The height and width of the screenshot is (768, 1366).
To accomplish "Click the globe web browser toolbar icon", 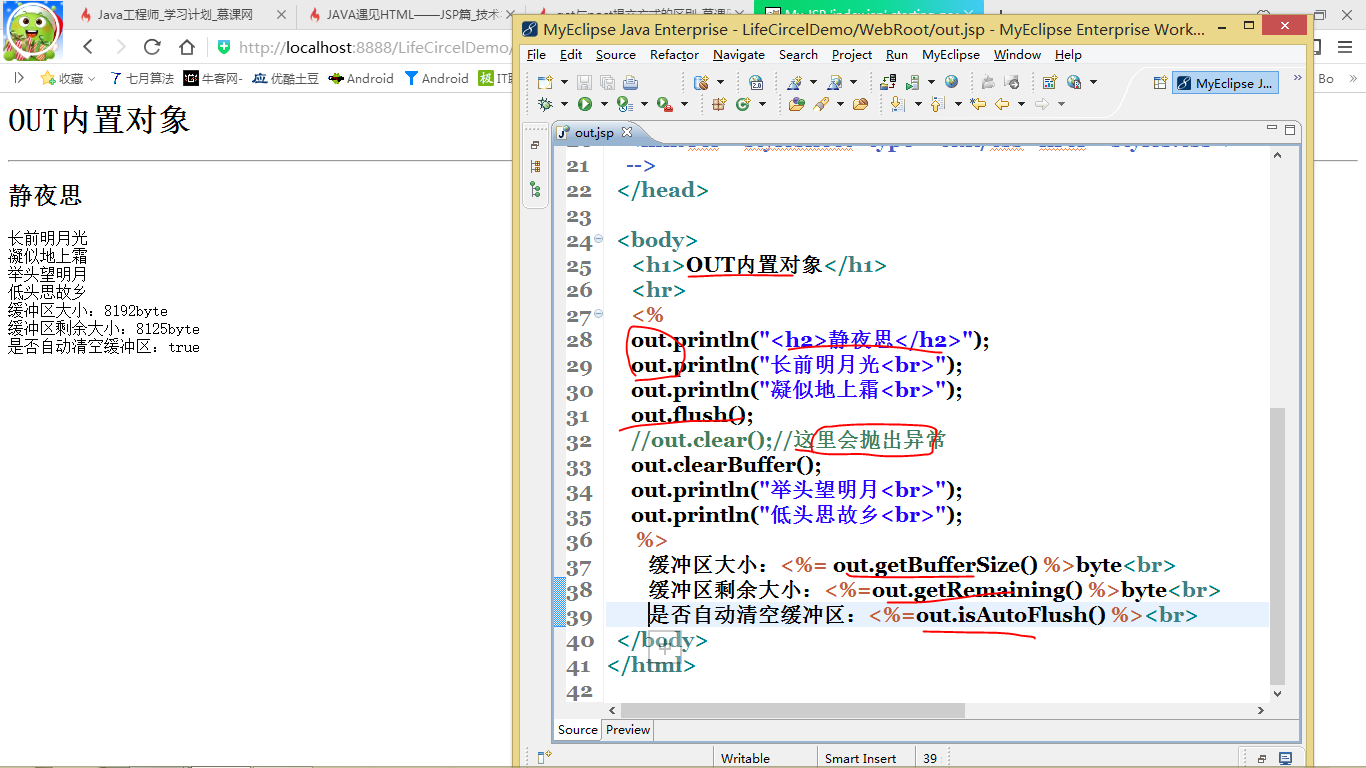I will pos(951,82).
